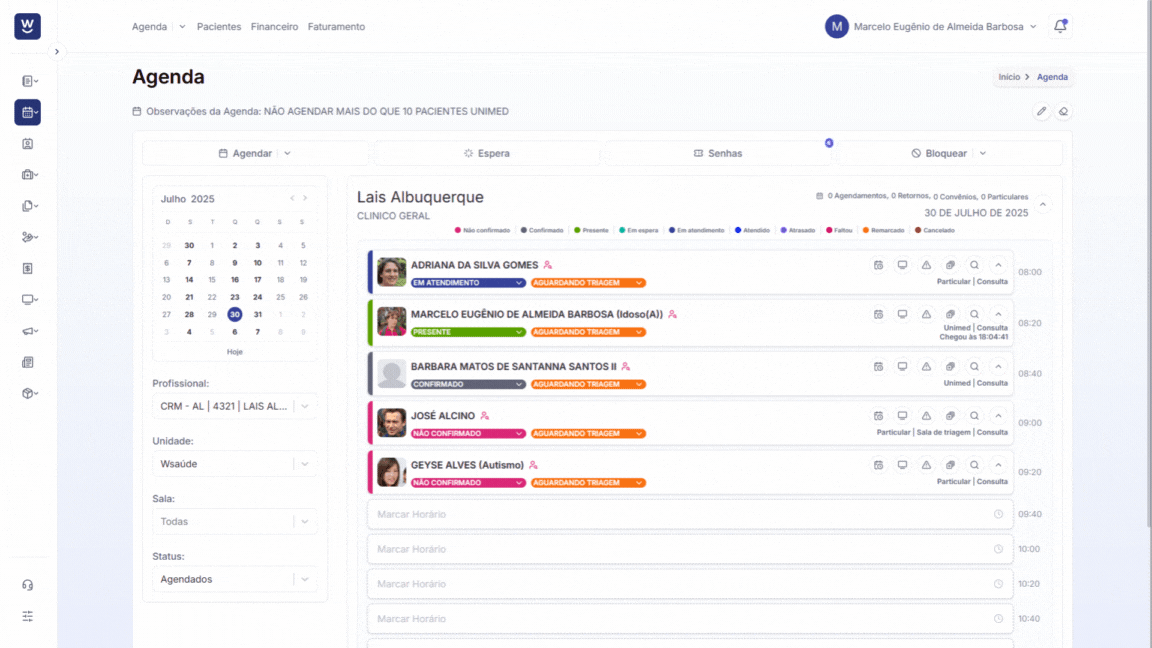
Task: Select calendar icon in left sidebar
Action: pyautogui.click(x=27, y=112)
